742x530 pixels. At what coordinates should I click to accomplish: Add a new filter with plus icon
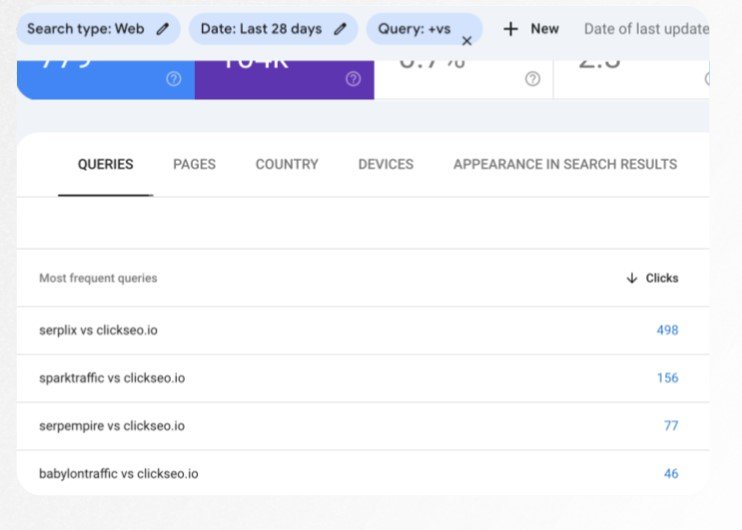click(511, 29)
